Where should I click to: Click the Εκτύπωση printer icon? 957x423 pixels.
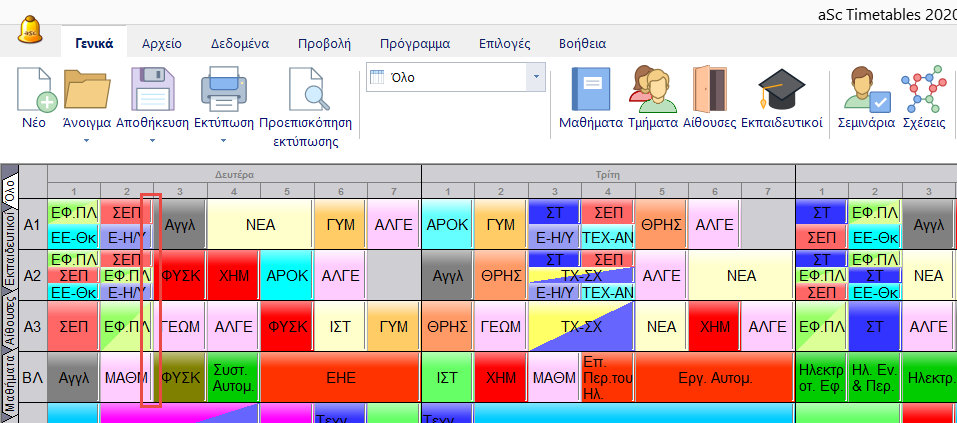click(x=223, y=92)
